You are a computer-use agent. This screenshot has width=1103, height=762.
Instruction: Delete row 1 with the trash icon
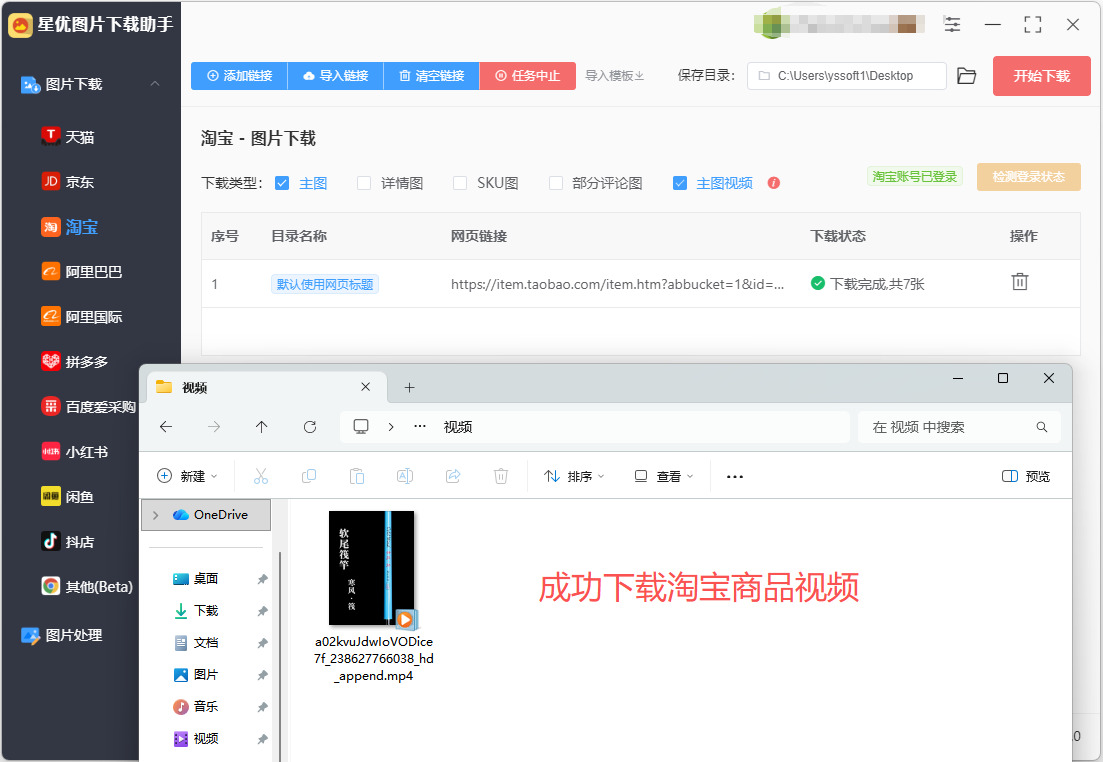point(1019,282)
